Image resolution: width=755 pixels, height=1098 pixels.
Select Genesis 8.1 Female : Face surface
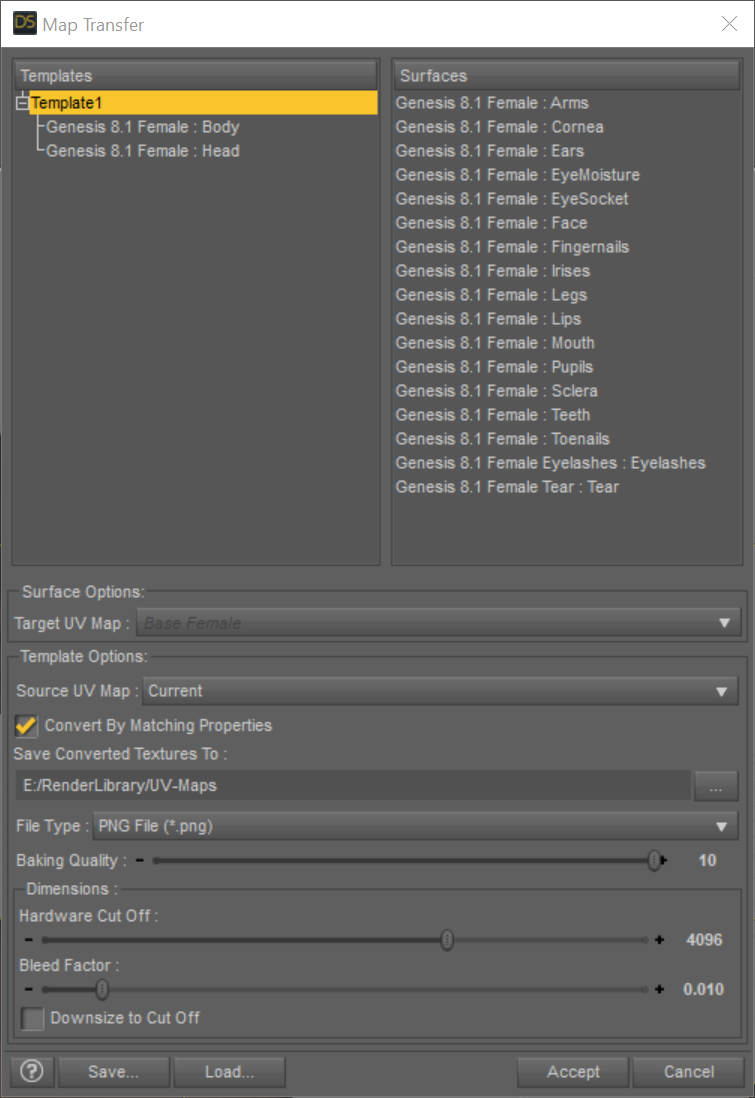492,223
